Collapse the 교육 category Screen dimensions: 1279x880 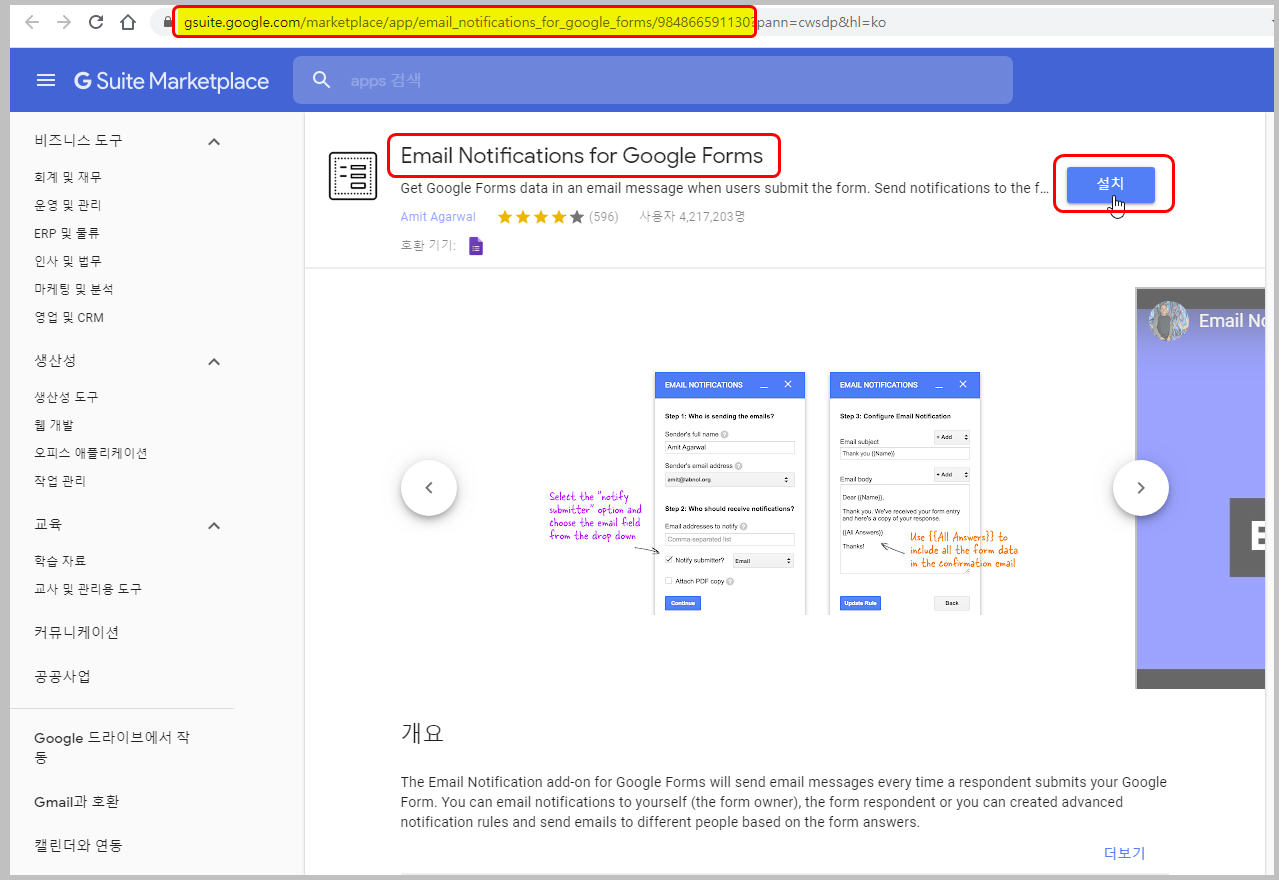[213, 525]
